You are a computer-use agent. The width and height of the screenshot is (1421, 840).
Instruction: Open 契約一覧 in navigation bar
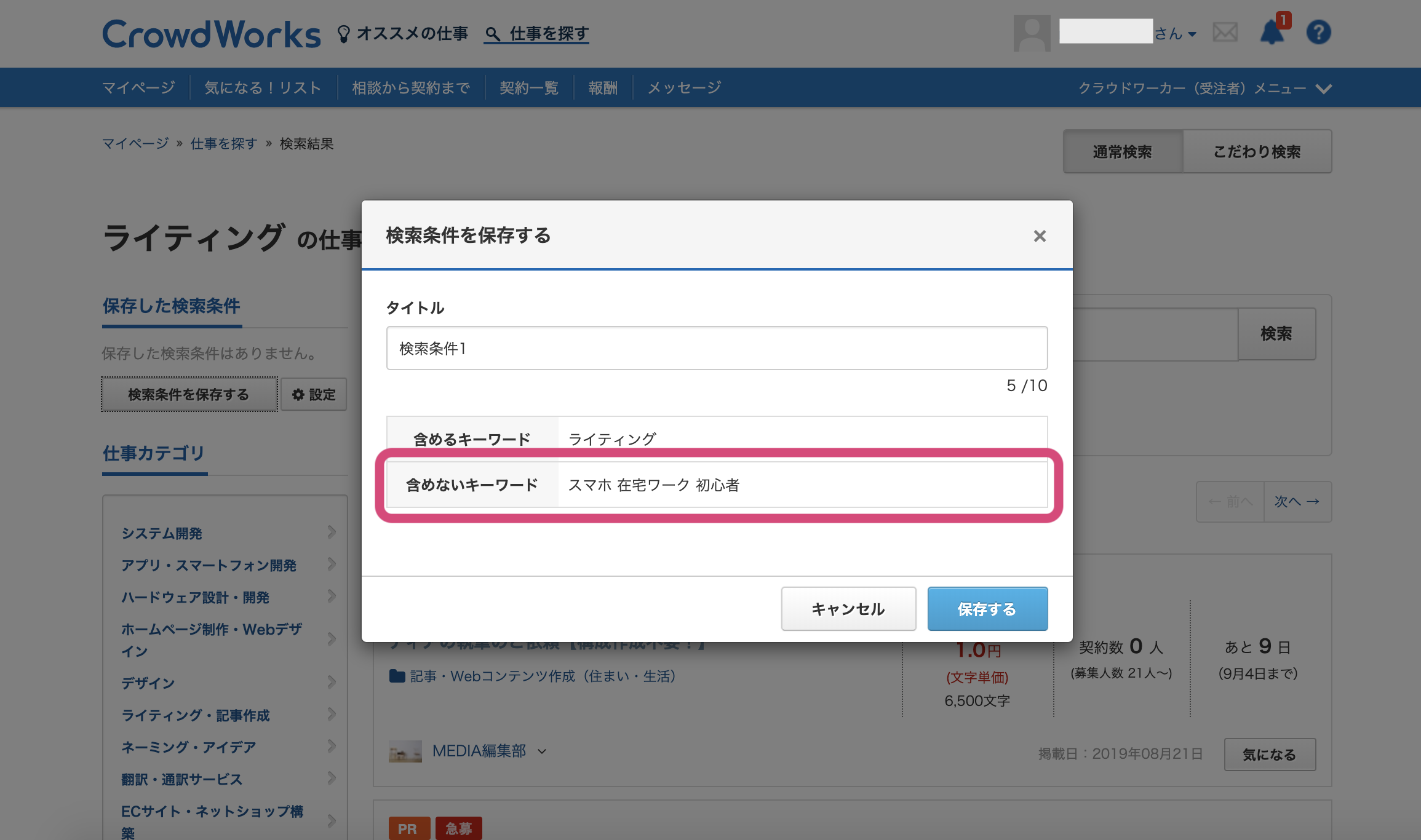(528, 88)
